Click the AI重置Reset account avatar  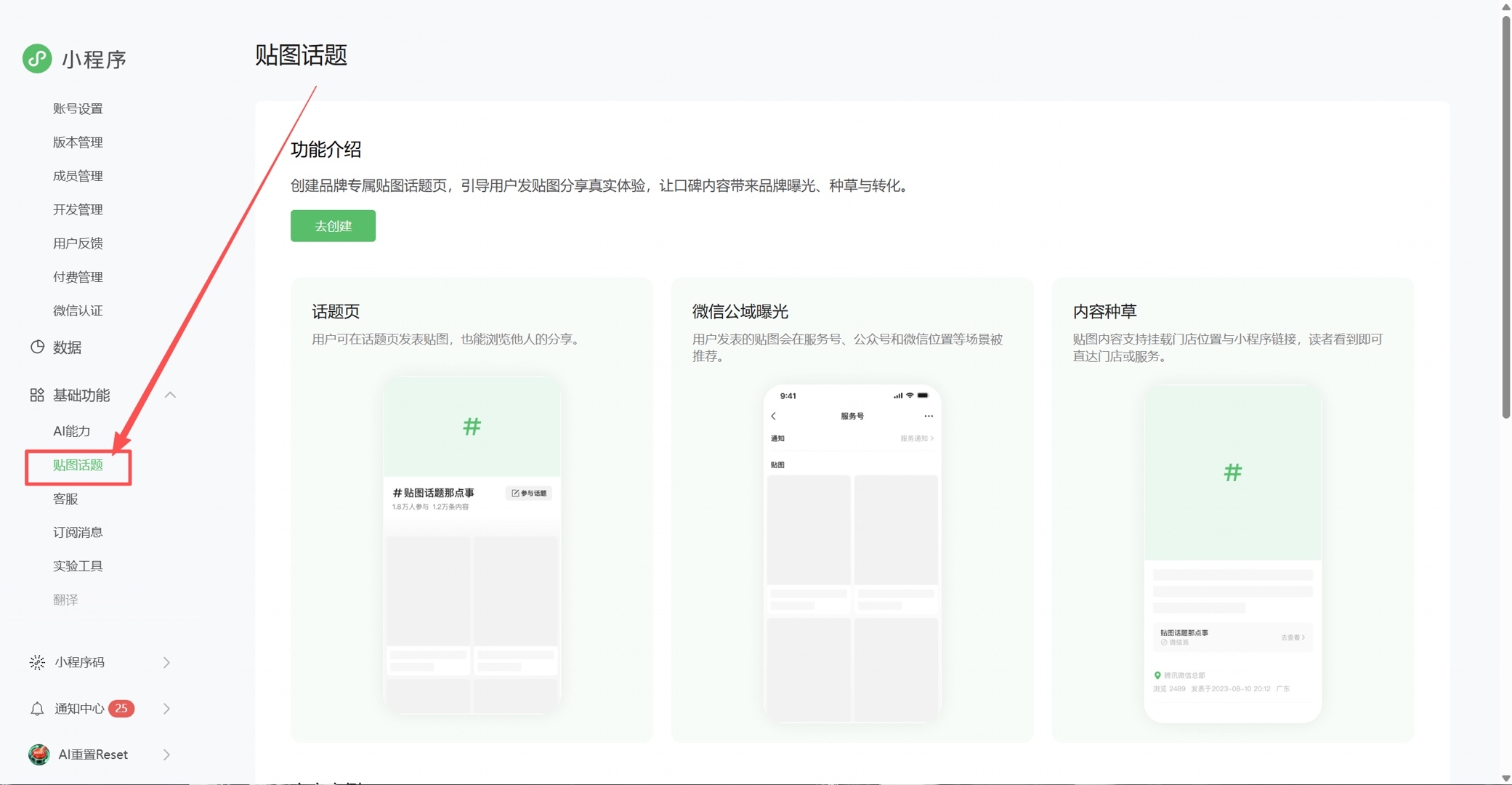39,754
